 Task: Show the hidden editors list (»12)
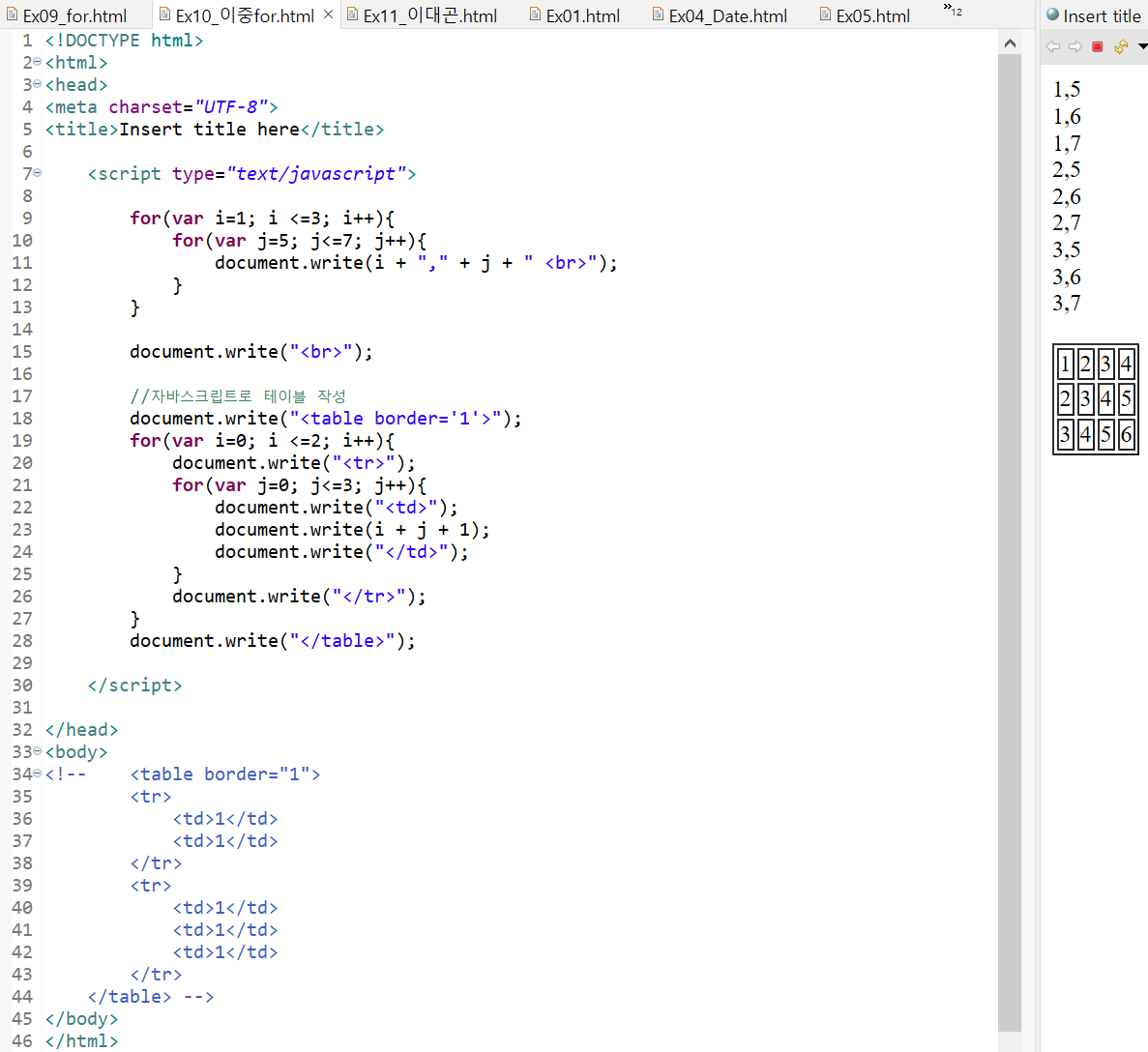953,11
